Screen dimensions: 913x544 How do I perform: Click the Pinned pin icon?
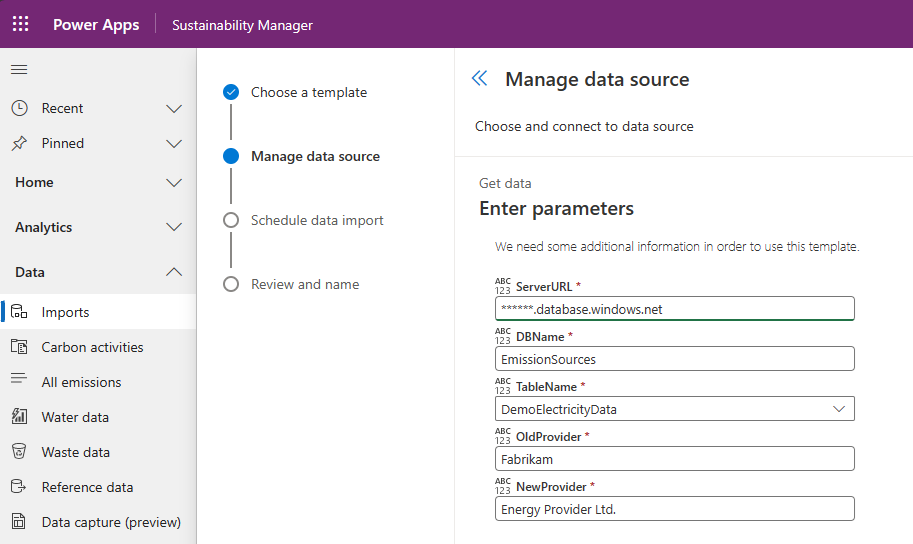click(x=19, y=143)
